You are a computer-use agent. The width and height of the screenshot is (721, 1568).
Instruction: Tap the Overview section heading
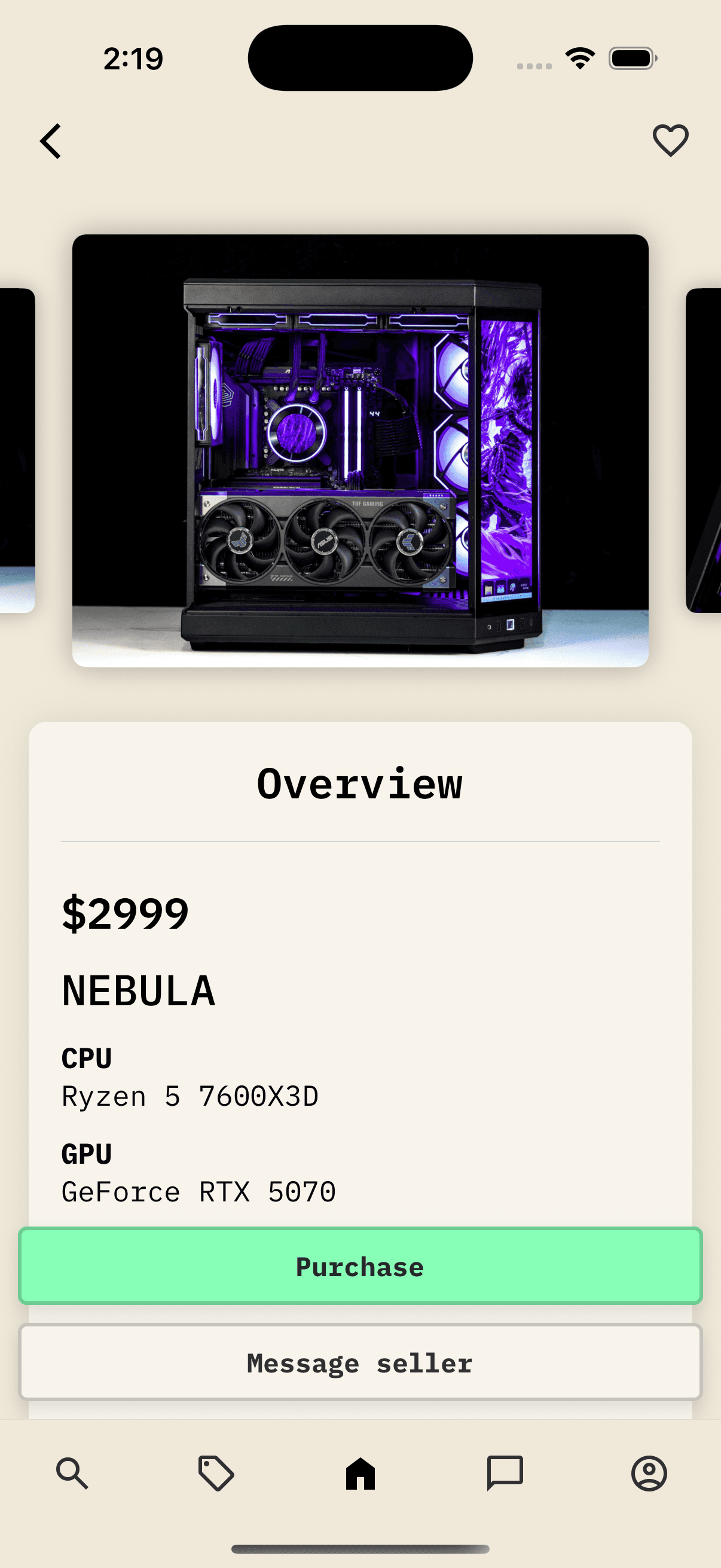[359, 784]
